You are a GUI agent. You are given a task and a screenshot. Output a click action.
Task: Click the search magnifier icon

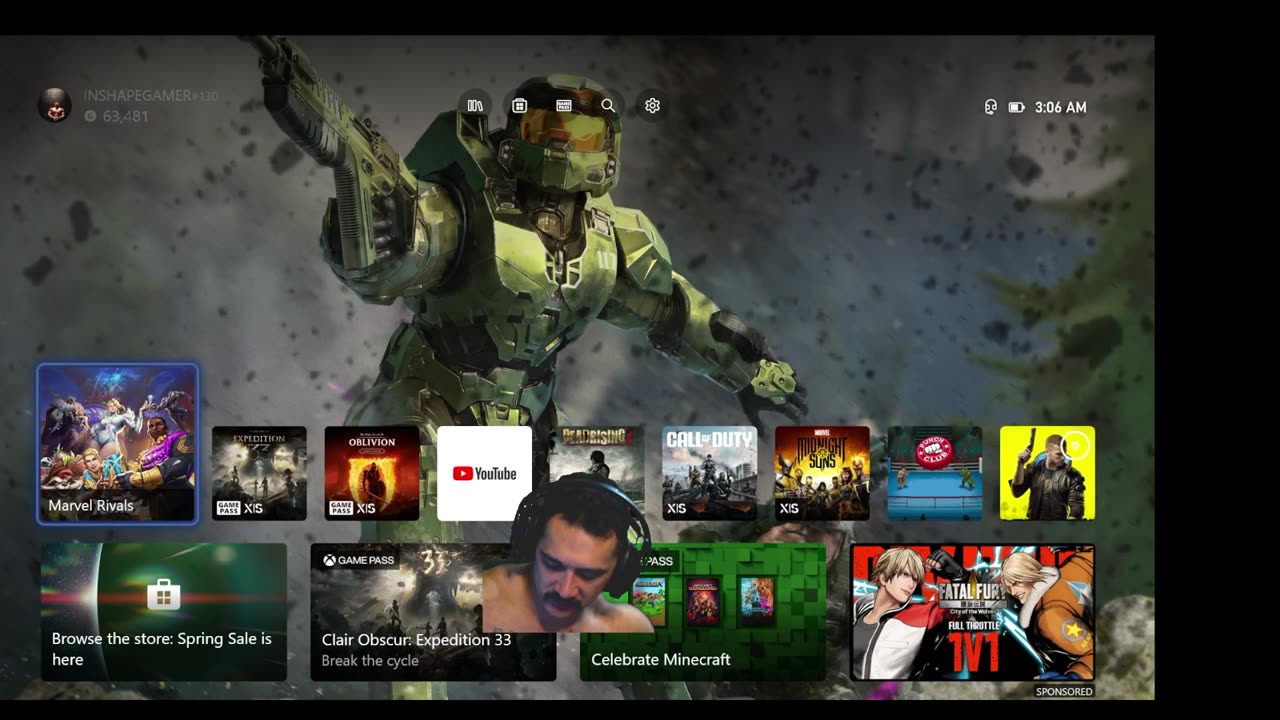click(x=608, y=105)
